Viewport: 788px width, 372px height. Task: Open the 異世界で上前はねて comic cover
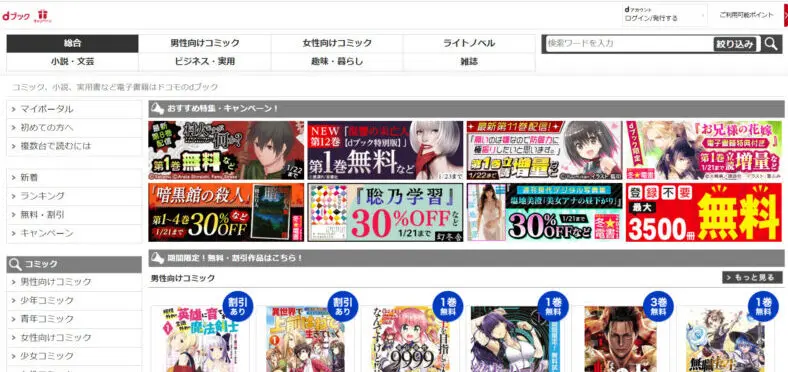pyautogui.click(x=306, y=339)
